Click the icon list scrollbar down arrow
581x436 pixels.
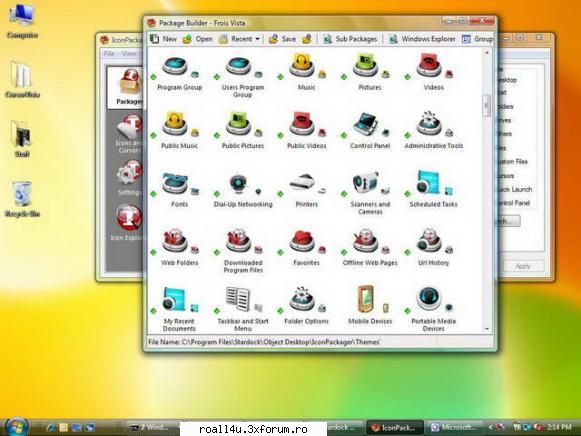(x=487, y=329)
